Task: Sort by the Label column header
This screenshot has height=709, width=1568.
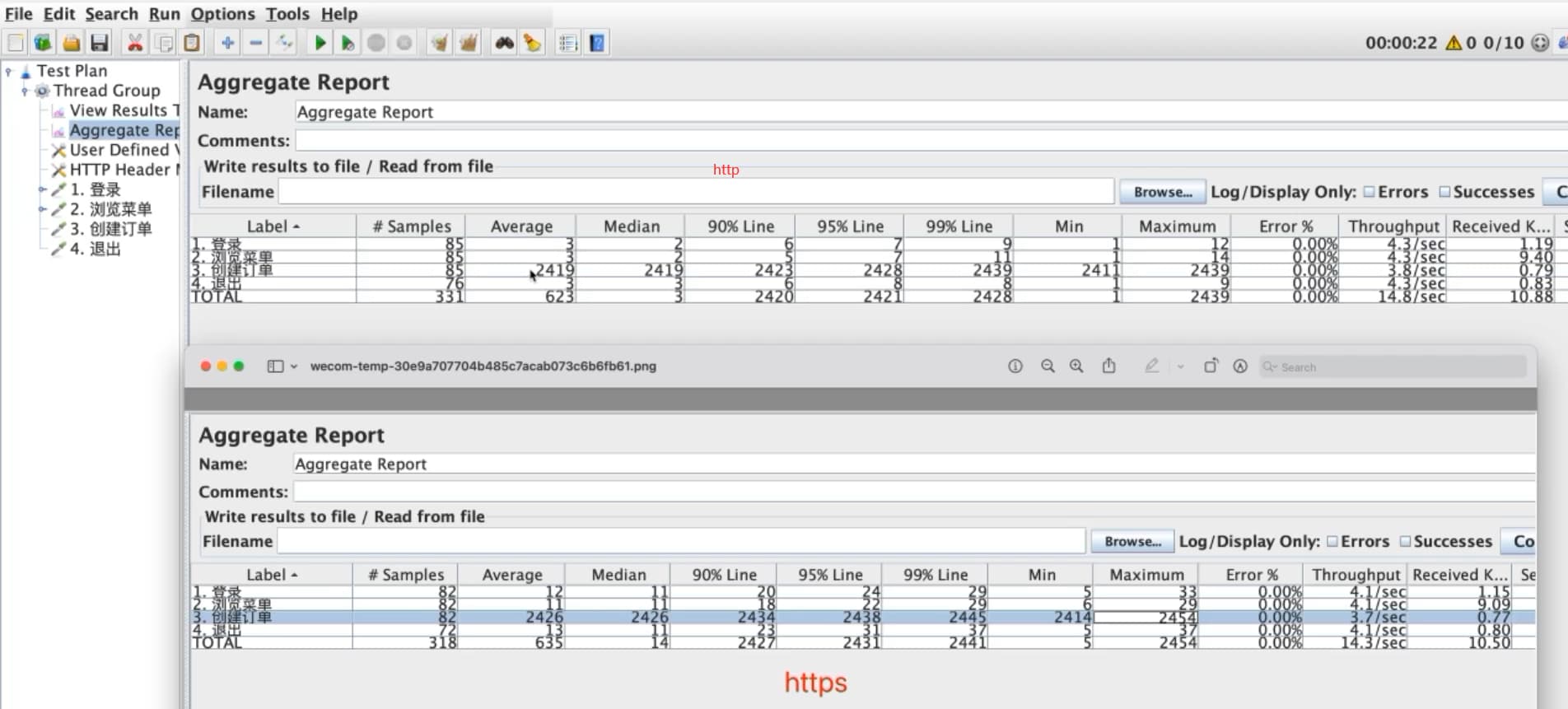Action: [273, 226]
